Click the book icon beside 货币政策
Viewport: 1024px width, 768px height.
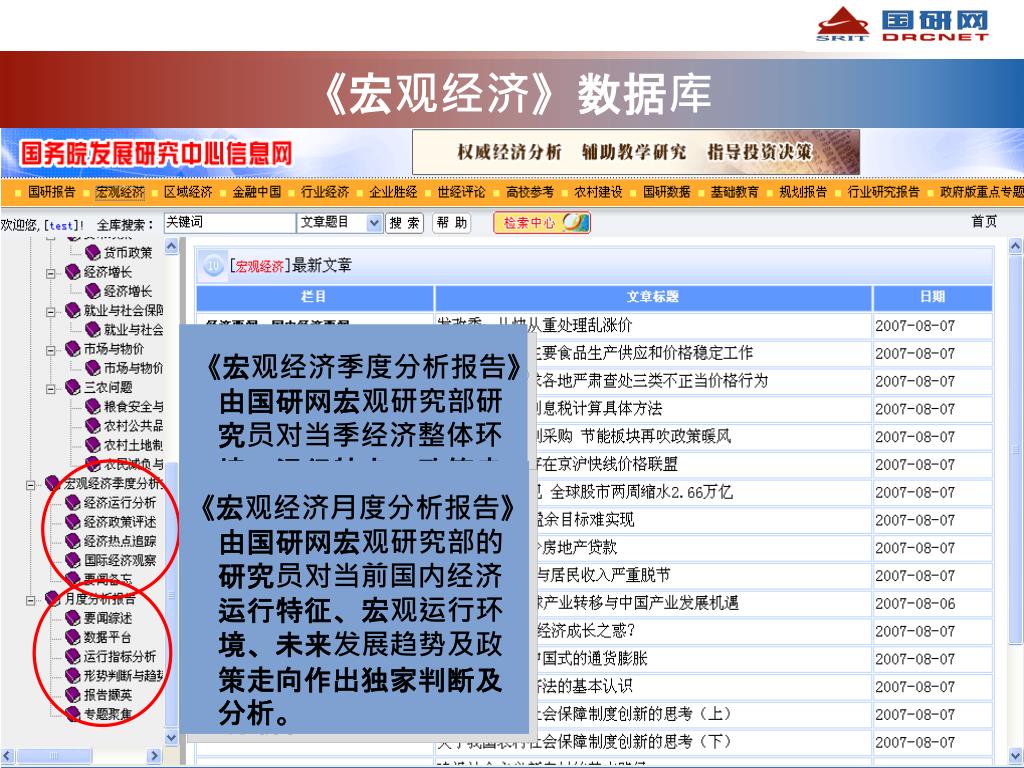pos(93,253)
